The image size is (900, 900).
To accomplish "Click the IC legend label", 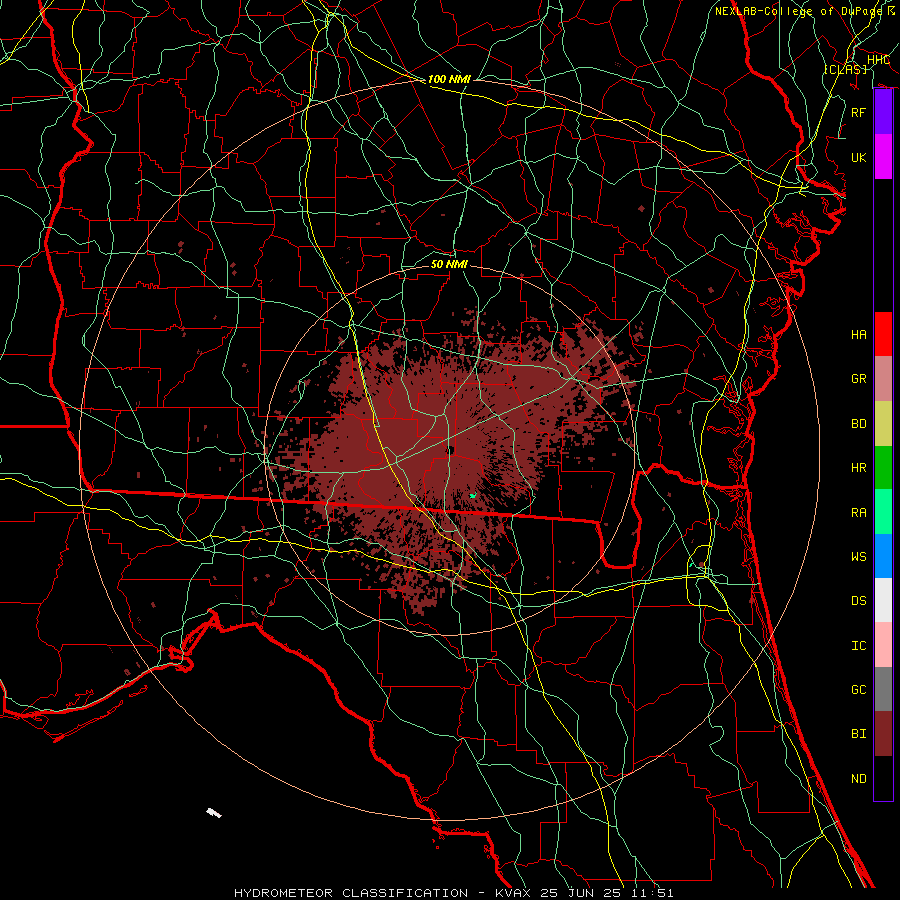I will pyautogui.click(x=858, y=646).
